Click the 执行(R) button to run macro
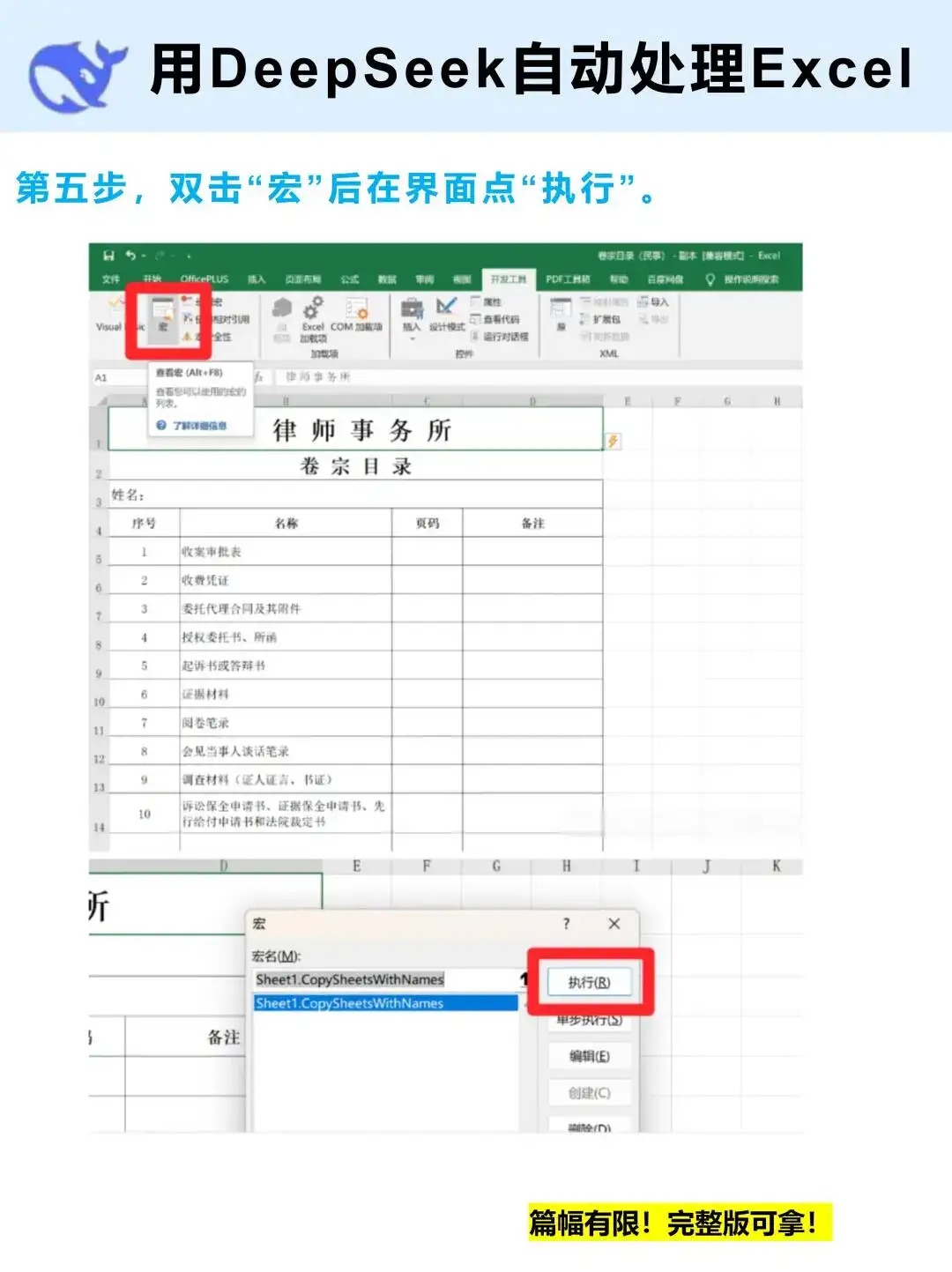This screenshot has height=1272, width=952. coord(588,980)
